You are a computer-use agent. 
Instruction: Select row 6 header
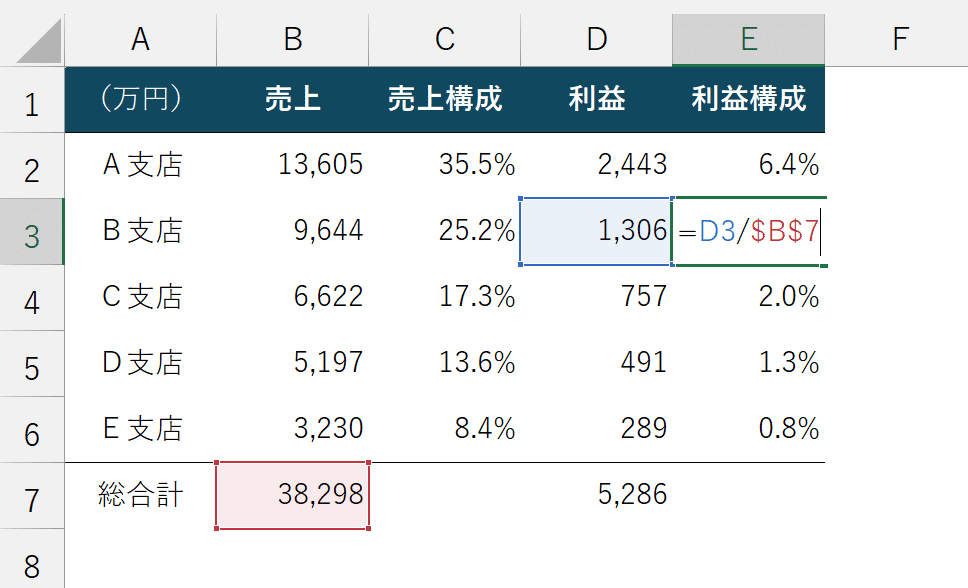pyautogui.click(x=32, y=430)
